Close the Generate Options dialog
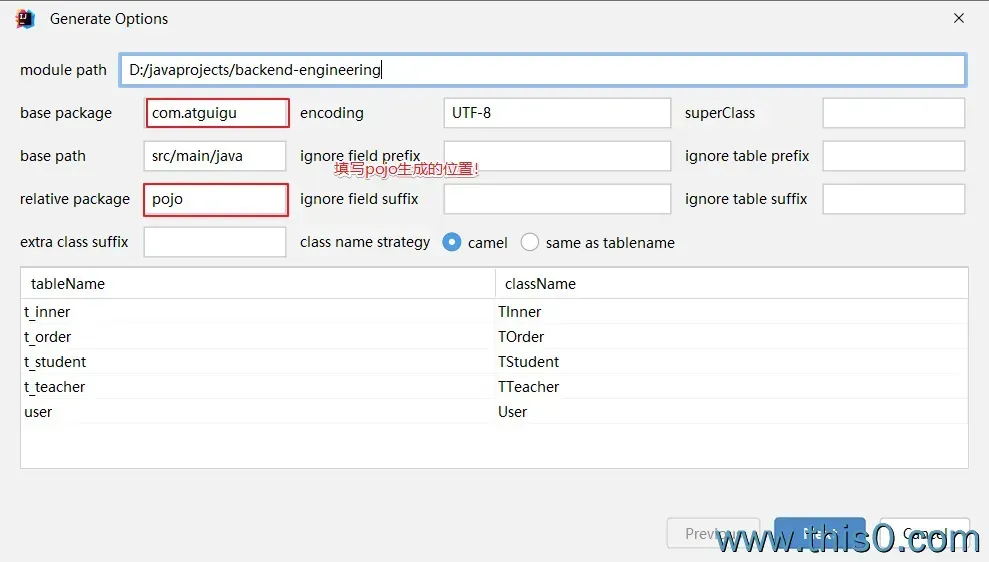The width and height of the screenshot is (989, 562). coord(958,19)
